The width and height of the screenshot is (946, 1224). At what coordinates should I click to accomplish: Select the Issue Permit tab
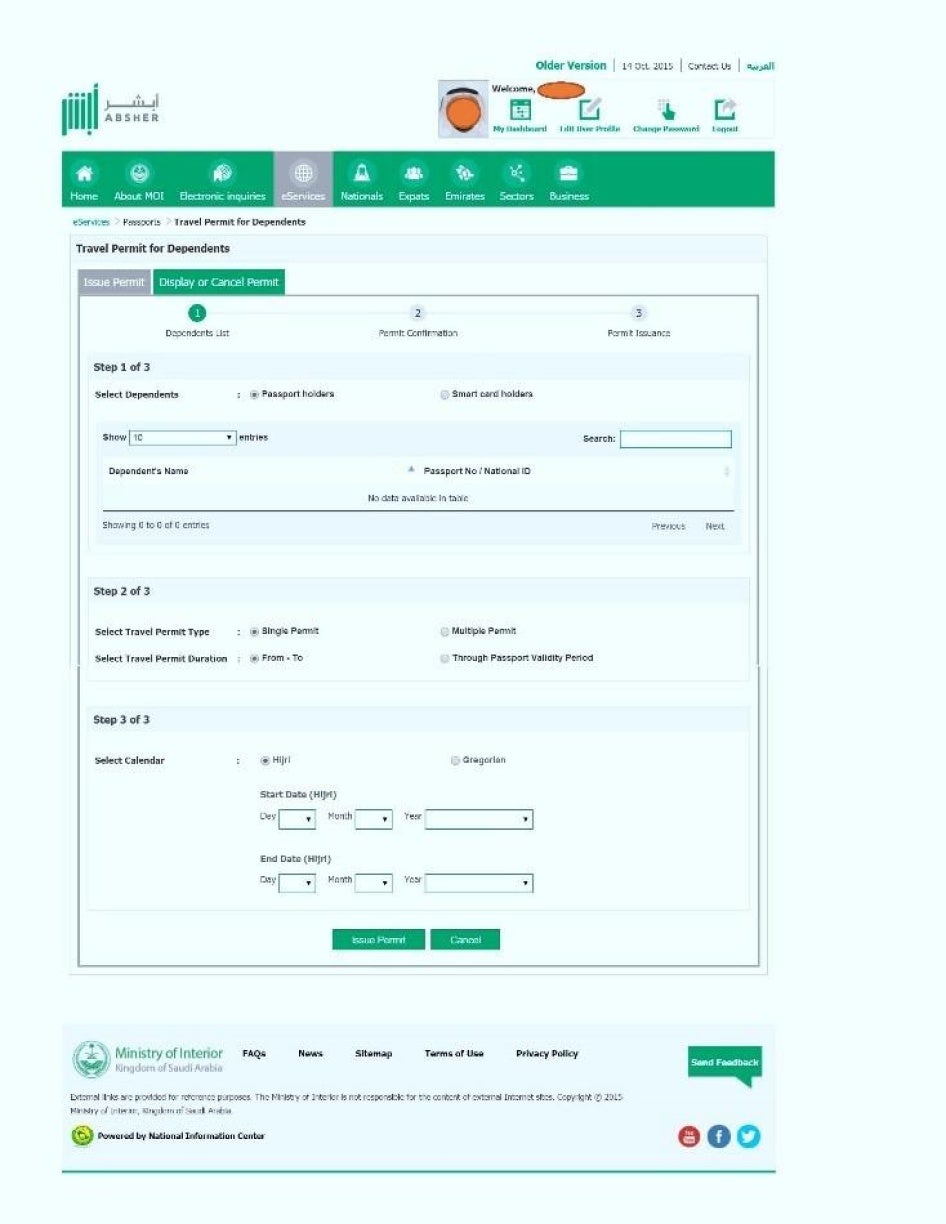[114, 283]
